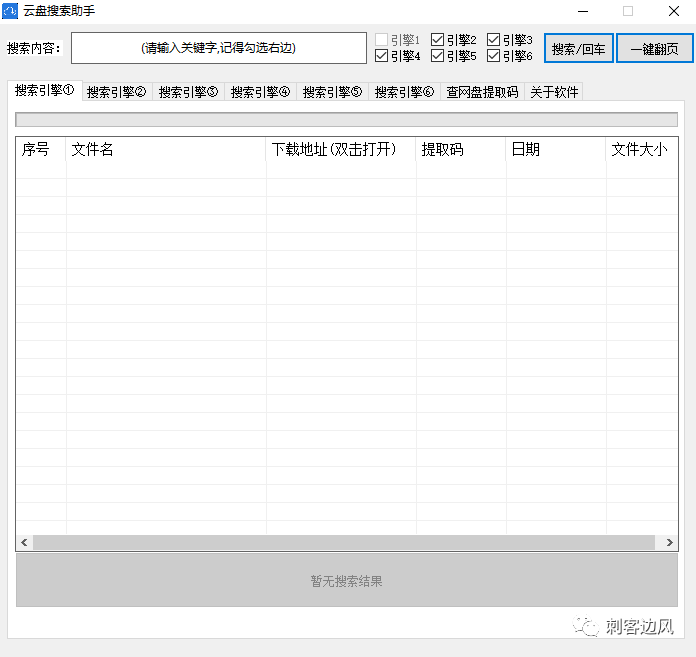Click the 提取码 column header
The height and width of the screenshot is (657, 696).
[461, 150]
